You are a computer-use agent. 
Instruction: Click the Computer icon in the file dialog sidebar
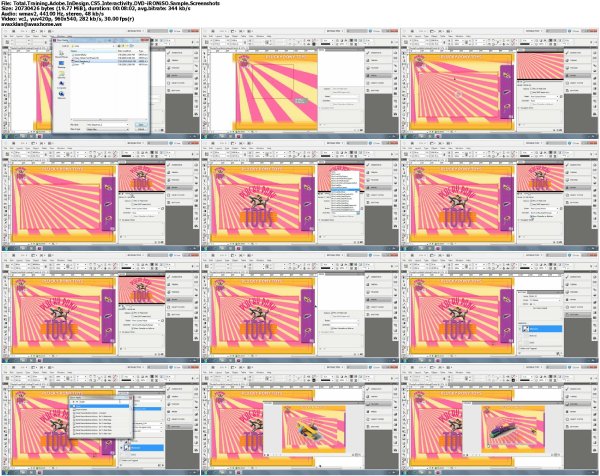pyautogui.click(x=62, y=84)
